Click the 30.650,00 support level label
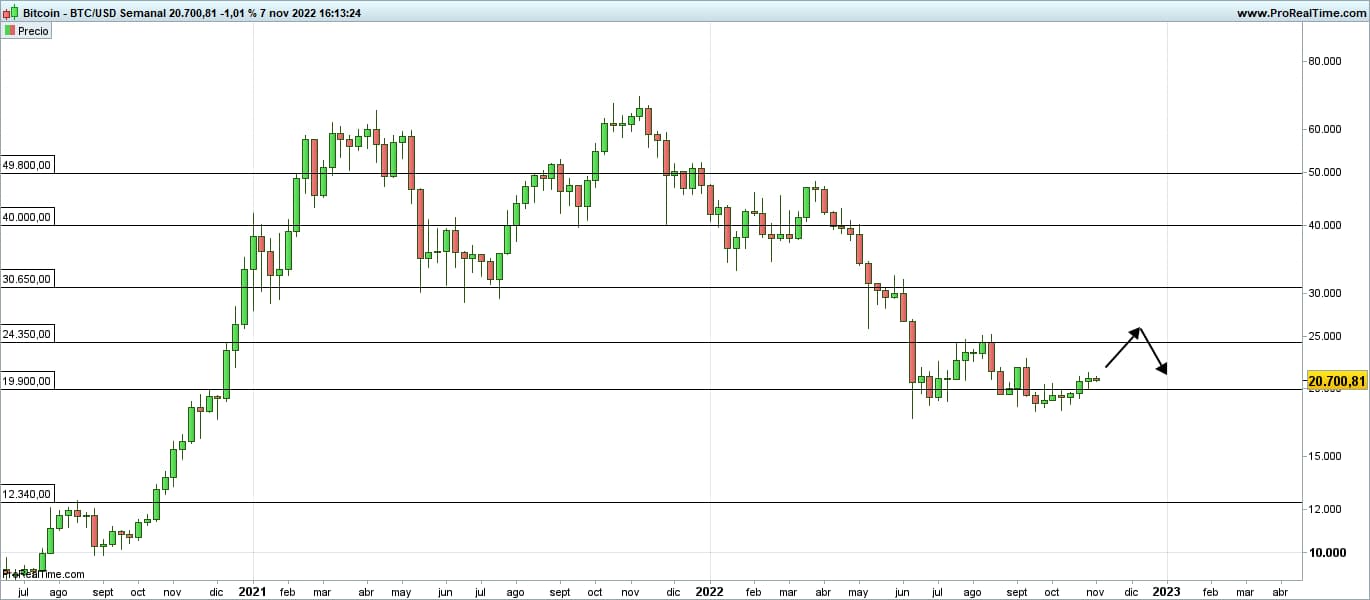Screen dimensions: 1370x600 click(27, 280)
